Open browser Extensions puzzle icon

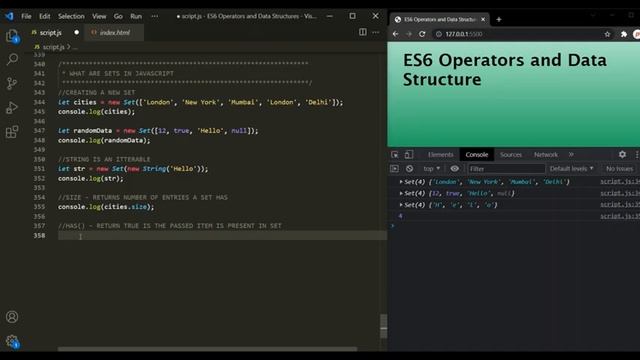(x=624, y=34)
